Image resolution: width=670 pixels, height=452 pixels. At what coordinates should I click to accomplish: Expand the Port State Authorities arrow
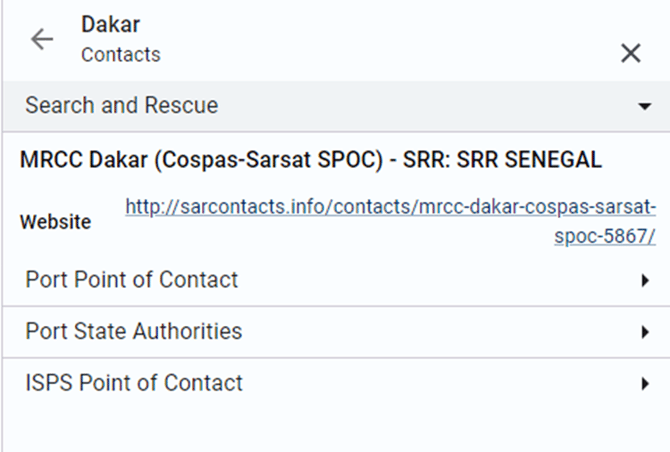pyautogui.click(x=645, y=332)
